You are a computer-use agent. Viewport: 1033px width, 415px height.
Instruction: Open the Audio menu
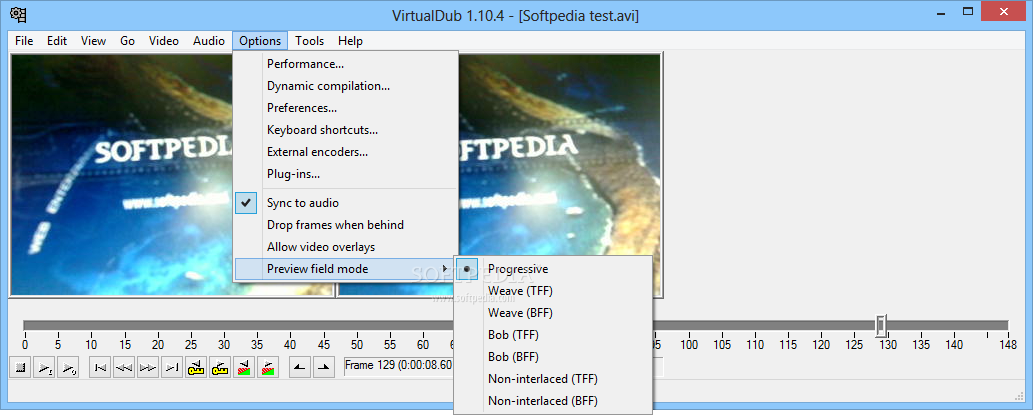pyautogui.click(x=209, y=41)
